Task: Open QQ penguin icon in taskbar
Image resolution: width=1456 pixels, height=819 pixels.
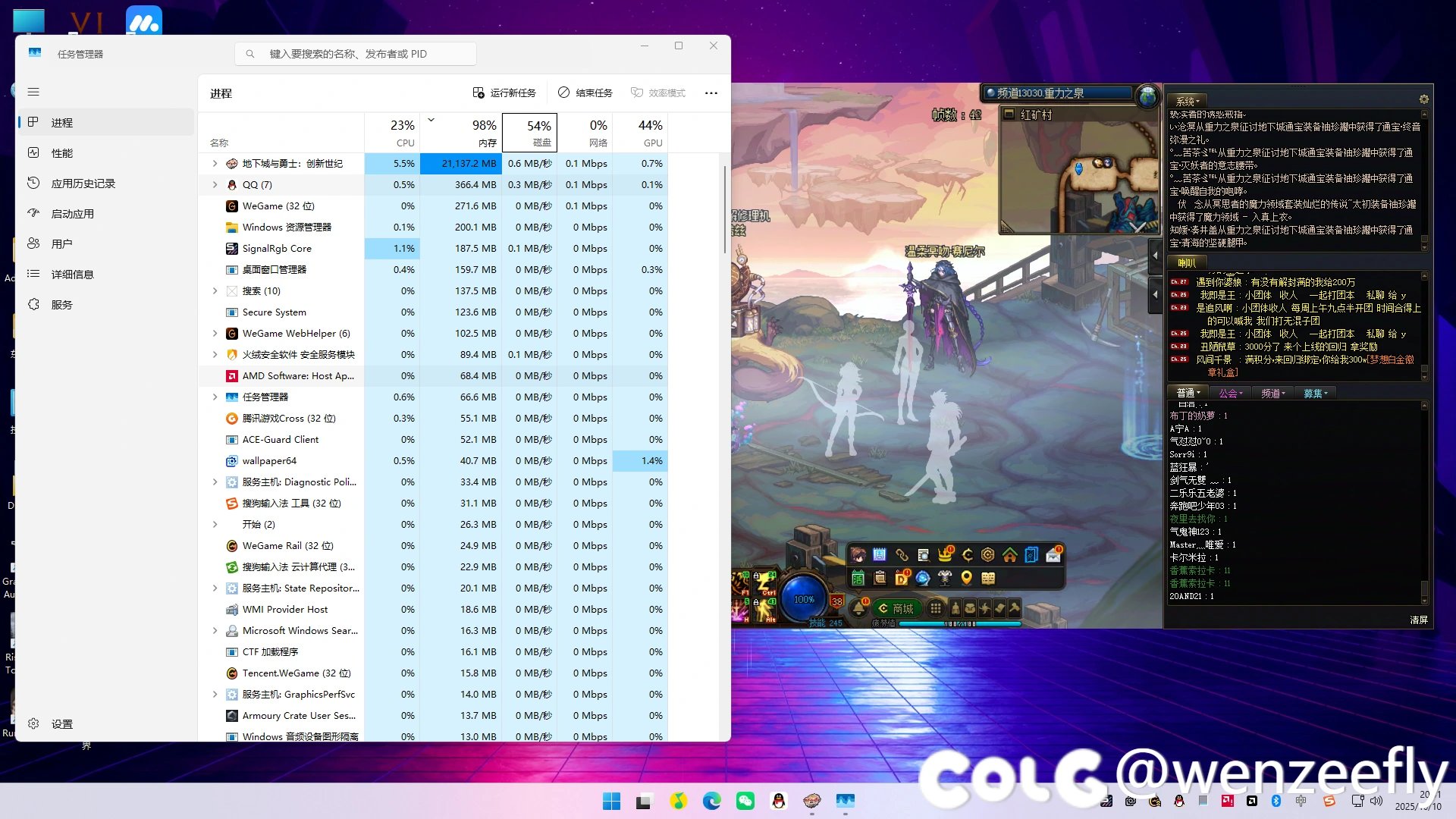Action: pyautogui.click(x=778, y=801)
